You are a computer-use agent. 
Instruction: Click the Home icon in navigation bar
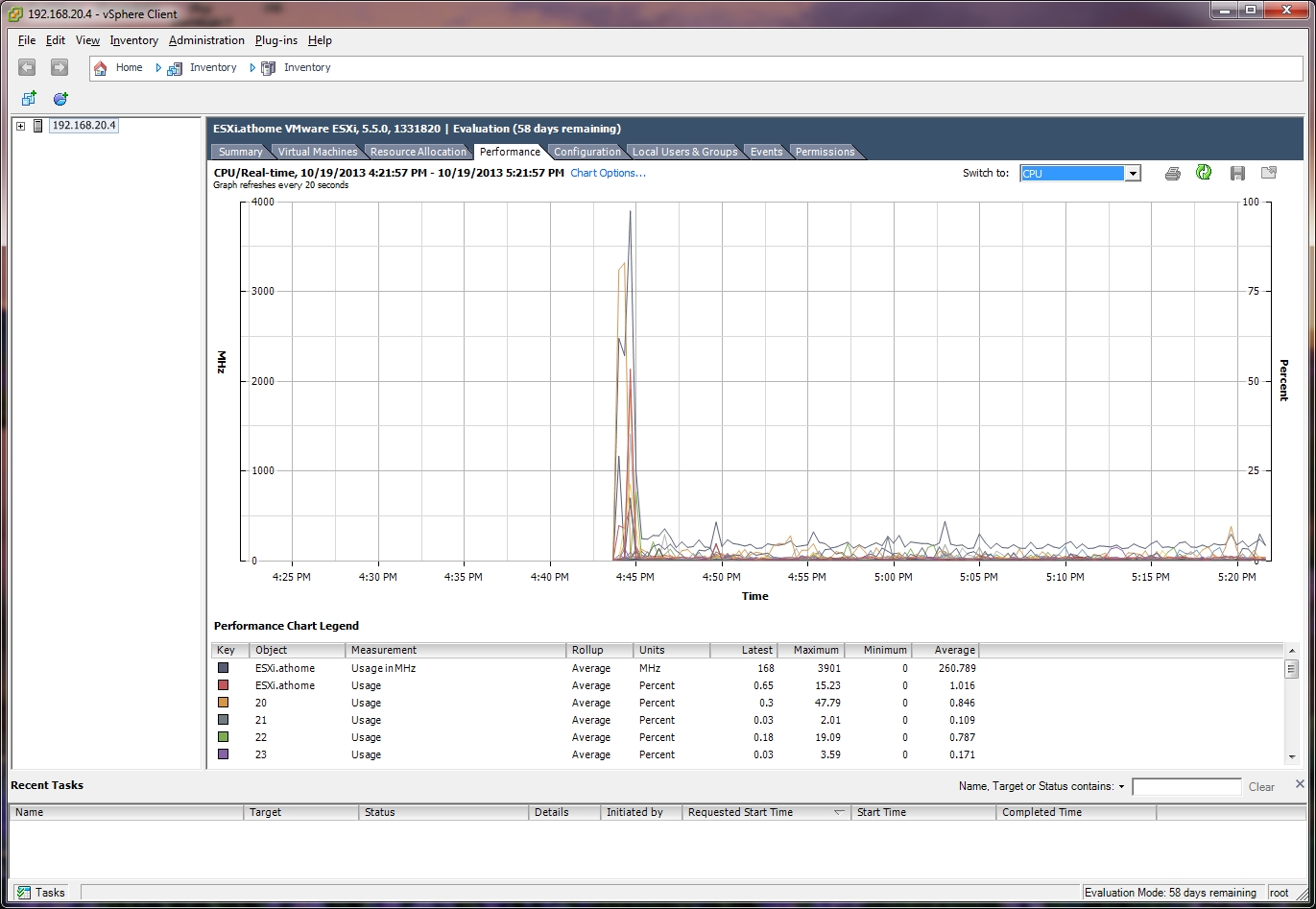click(x=101, y=68)
